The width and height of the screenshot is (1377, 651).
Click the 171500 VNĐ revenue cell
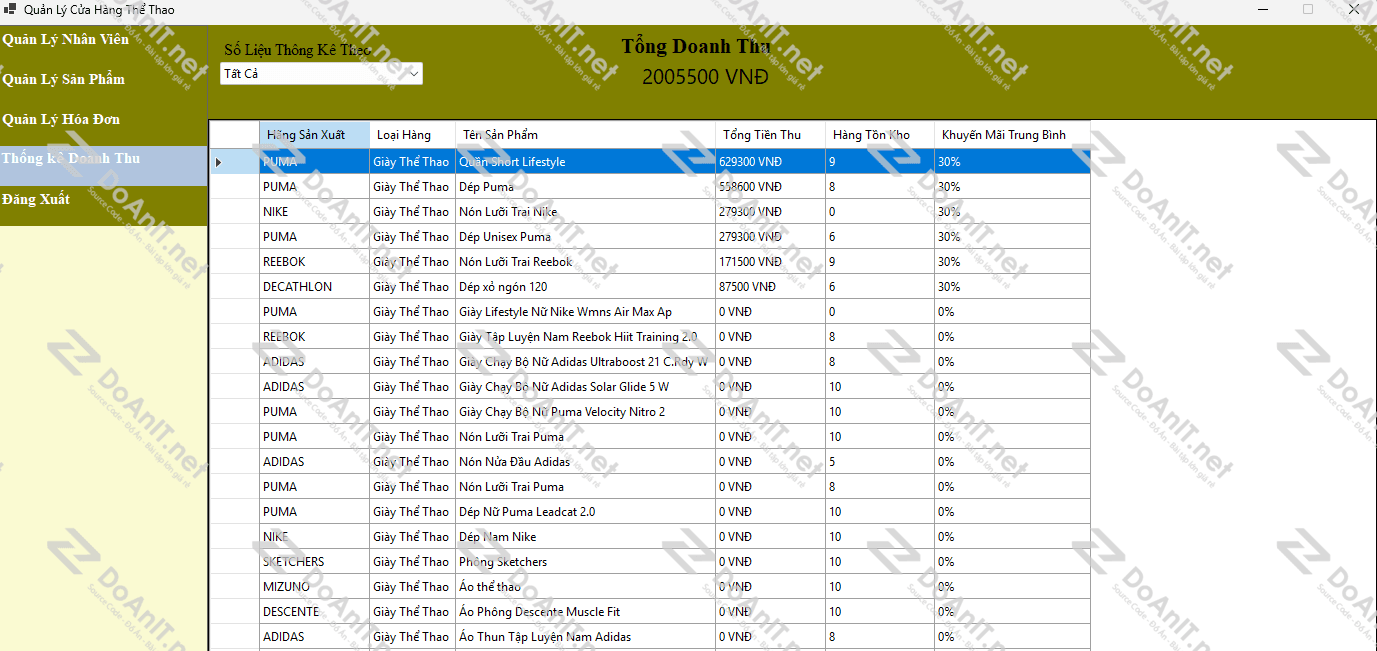tap(770, 262)
